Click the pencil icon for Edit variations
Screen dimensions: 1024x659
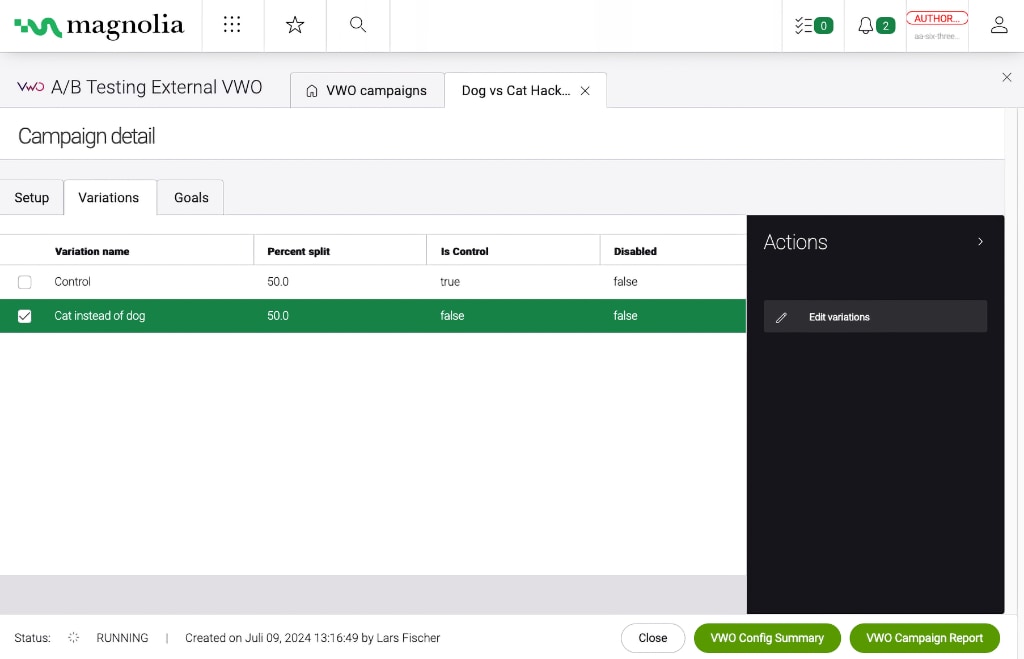coord(782,317)
